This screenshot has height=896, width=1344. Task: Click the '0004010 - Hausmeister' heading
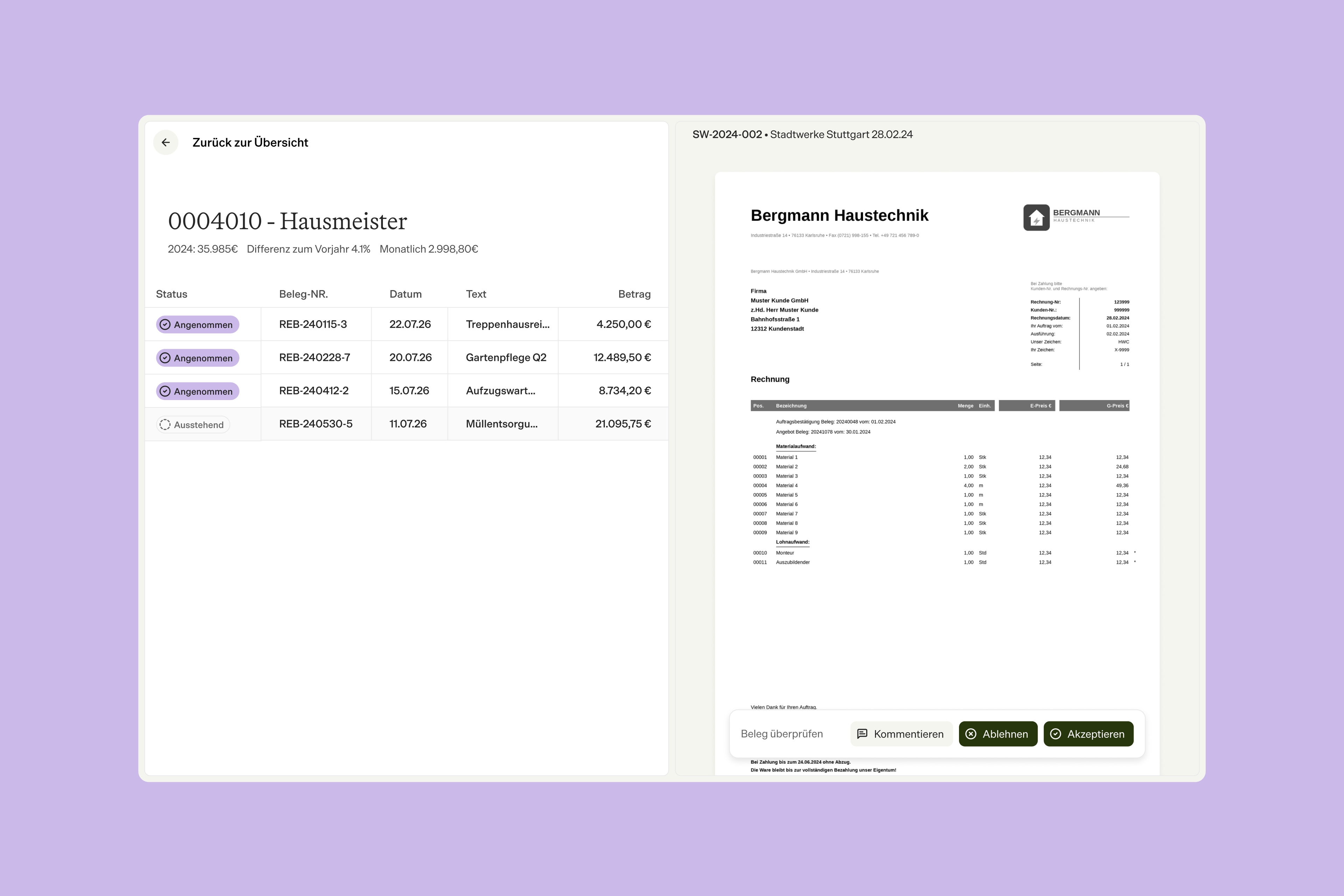click(x=287, y=221)
